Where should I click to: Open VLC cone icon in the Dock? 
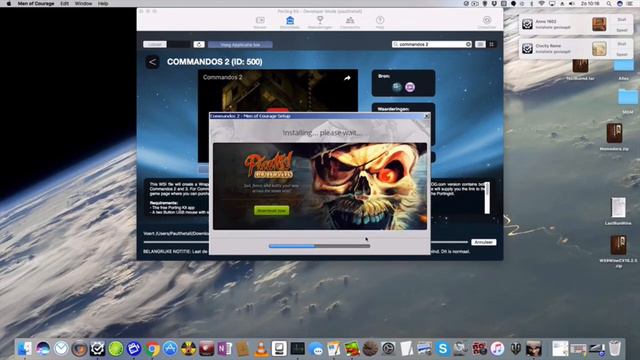pos(261,349)
